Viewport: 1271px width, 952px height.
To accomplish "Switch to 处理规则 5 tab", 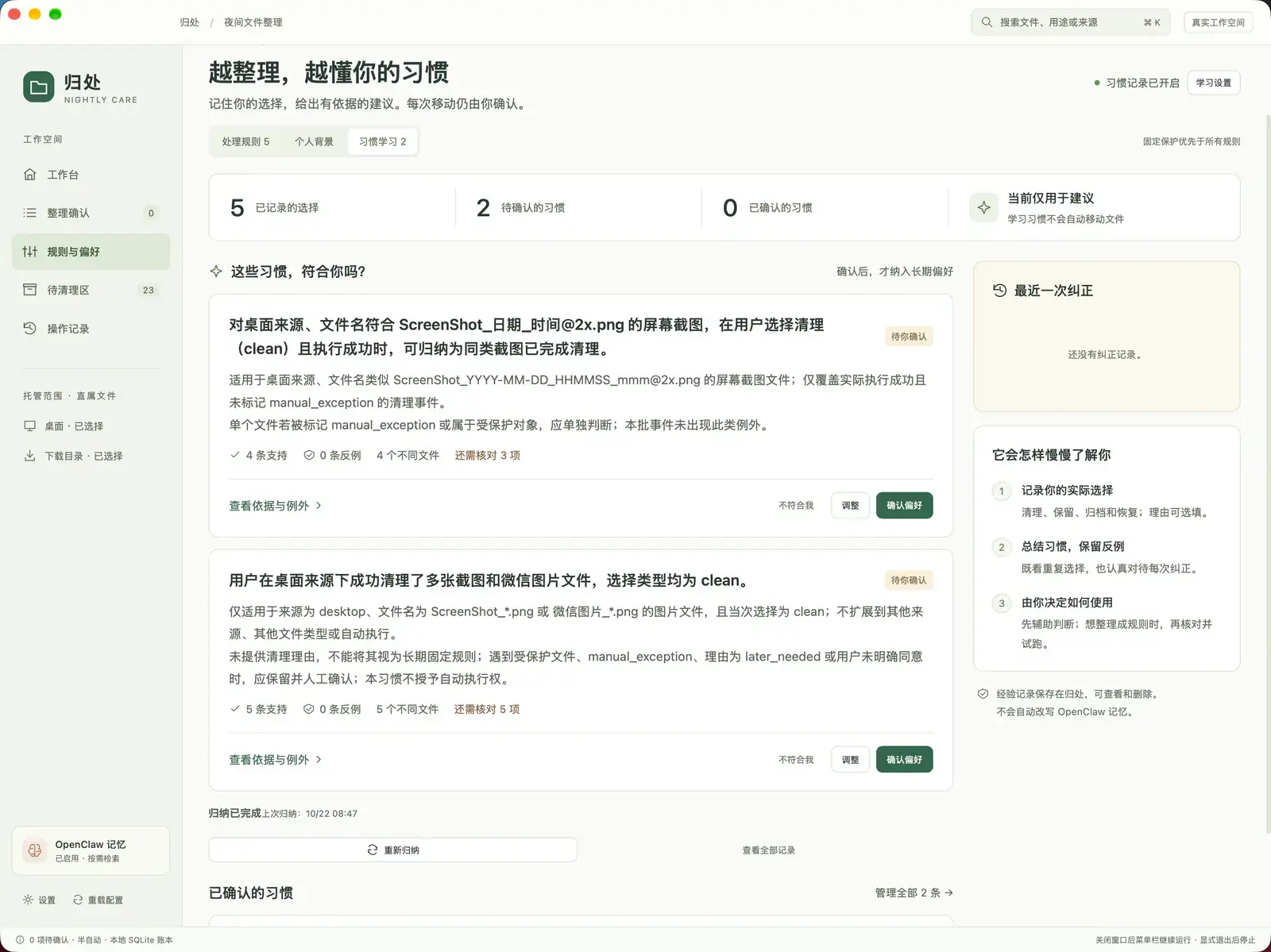I will click(x=245, y=141).
